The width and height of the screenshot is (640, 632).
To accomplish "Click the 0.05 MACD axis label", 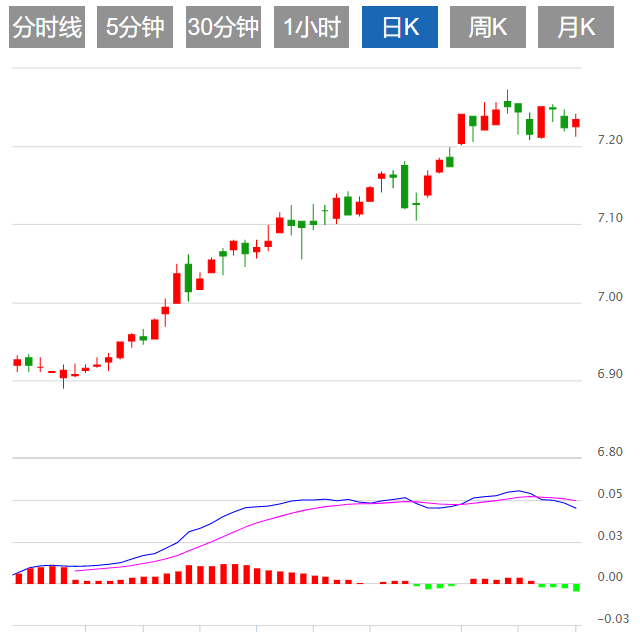I will tap(609, 494).
